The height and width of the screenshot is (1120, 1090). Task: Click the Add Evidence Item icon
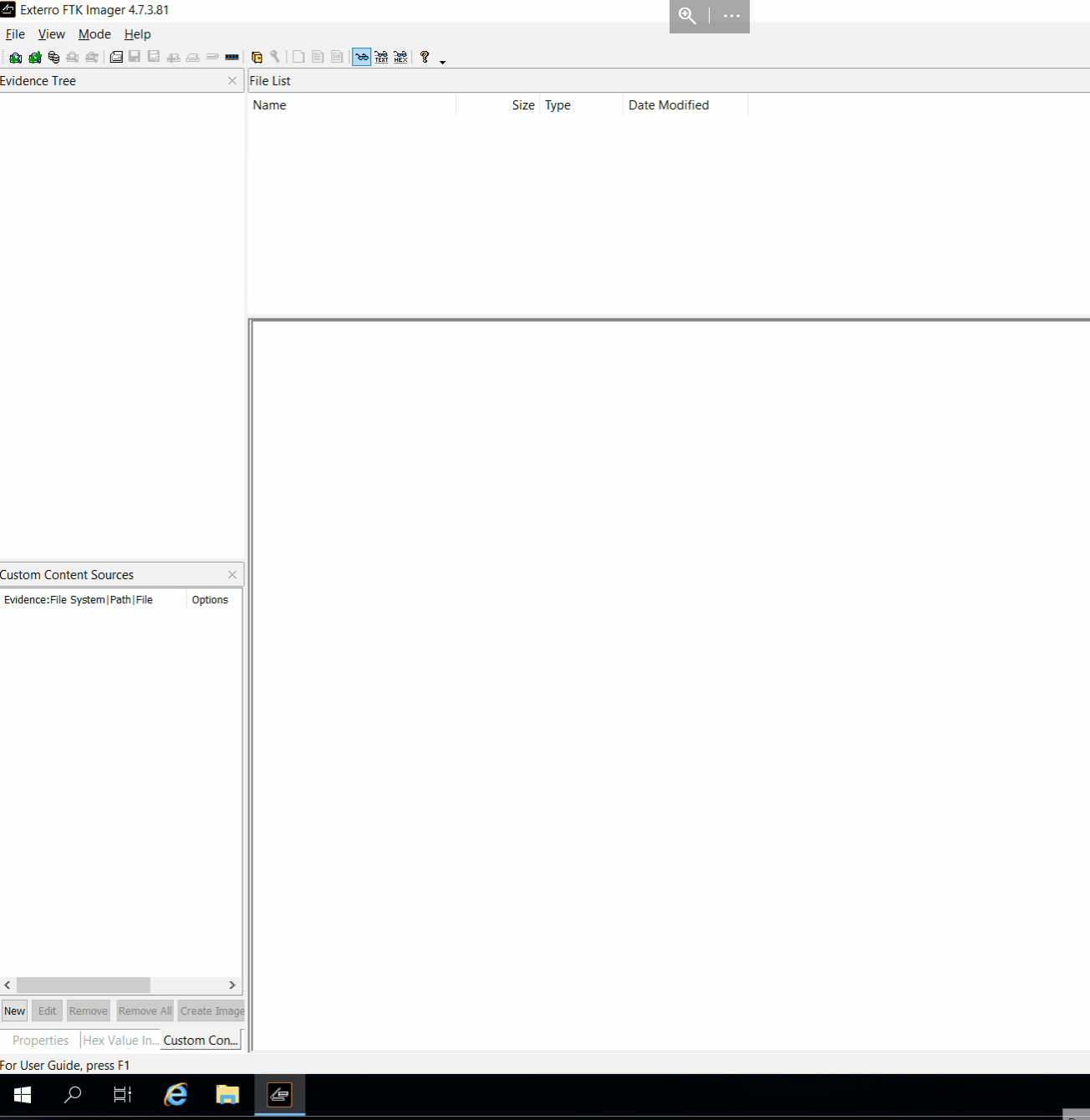tap(15, 57)
